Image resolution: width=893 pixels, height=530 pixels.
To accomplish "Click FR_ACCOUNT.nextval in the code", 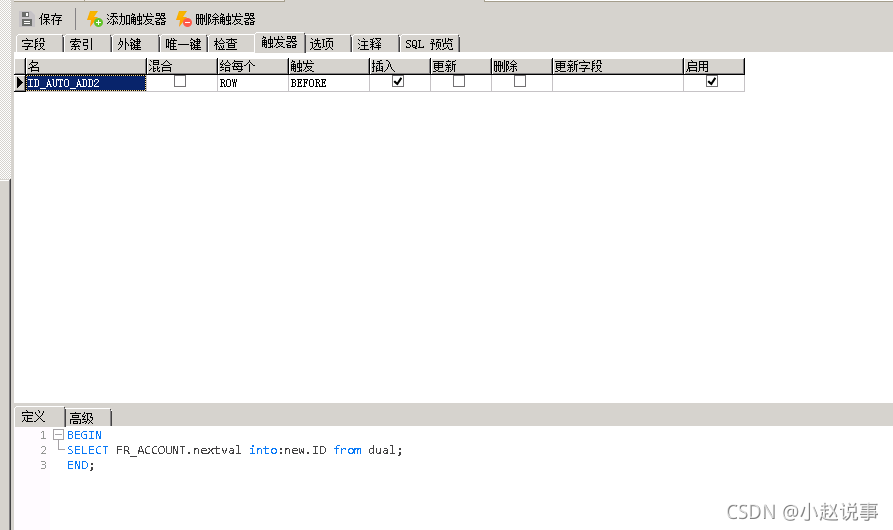I will [178, 450].
